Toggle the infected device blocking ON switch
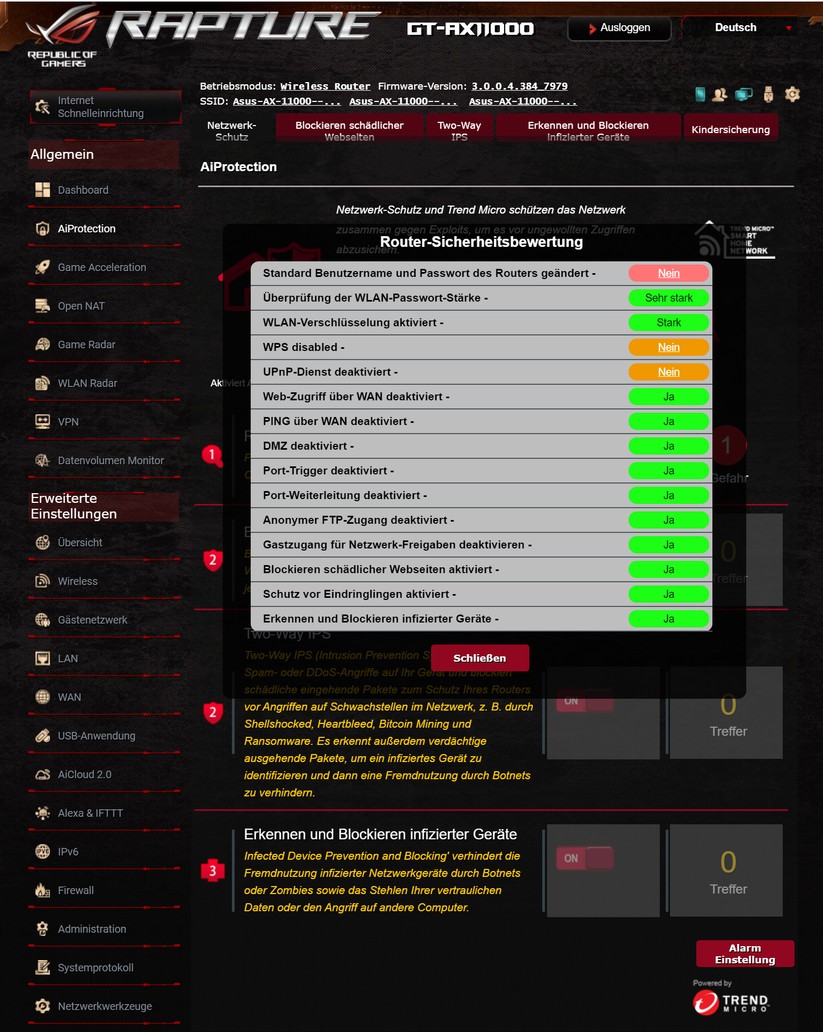The height and width of the screenshot is (1032, 823). [x=585, y=858]
